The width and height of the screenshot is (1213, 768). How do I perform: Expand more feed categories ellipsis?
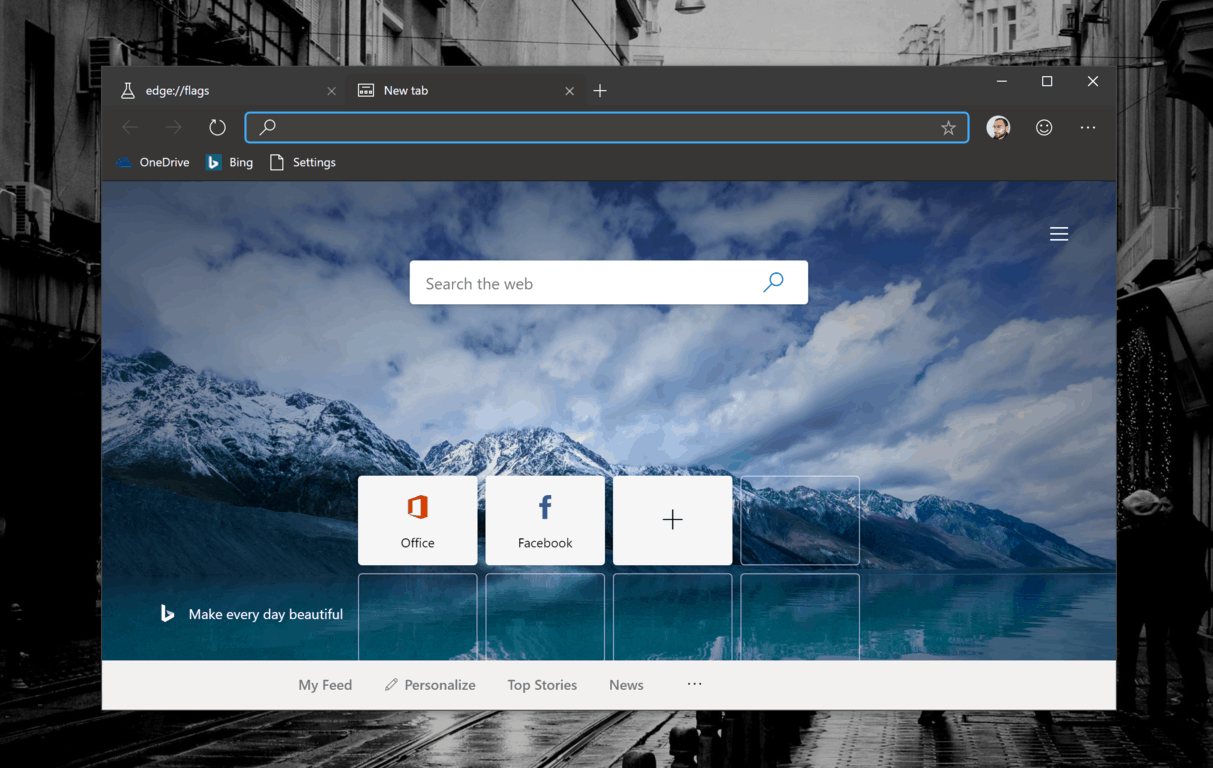point(694,684)
